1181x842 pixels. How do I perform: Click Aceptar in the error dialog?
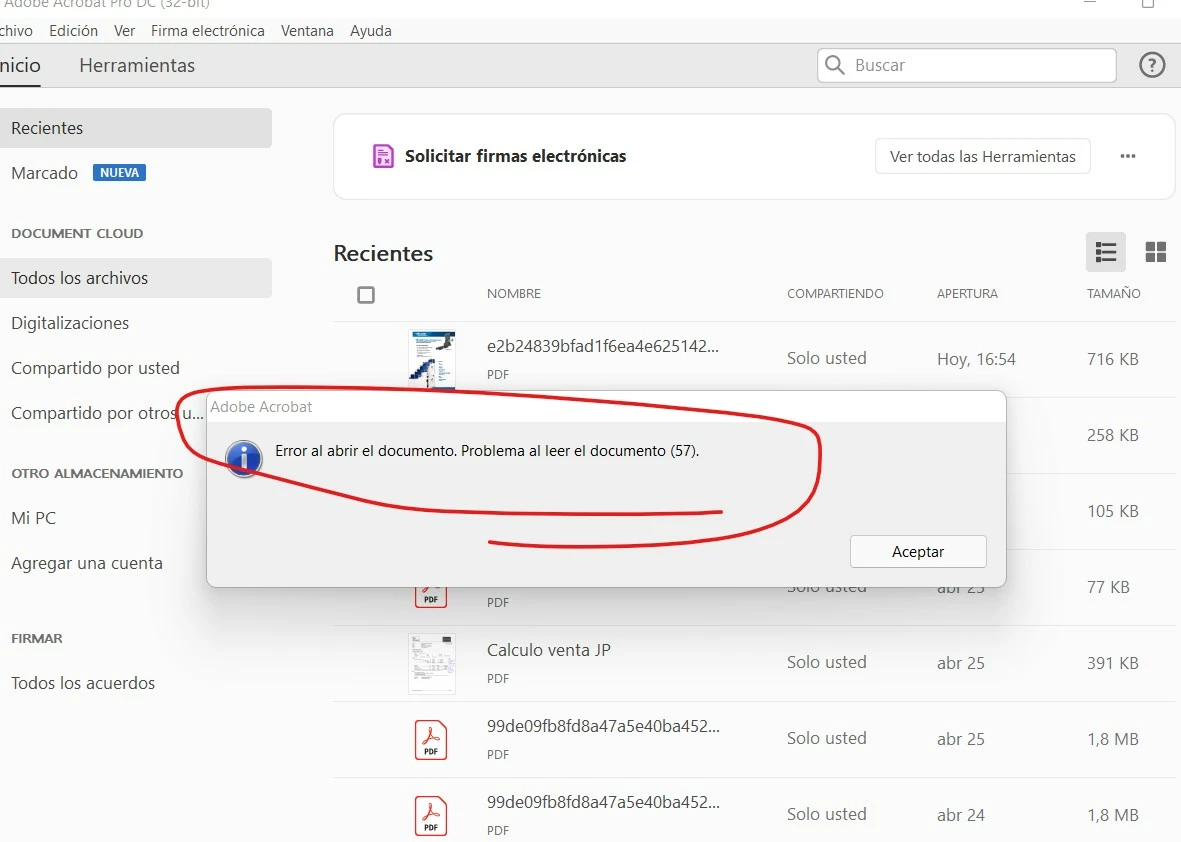click(x=918, y=551)
